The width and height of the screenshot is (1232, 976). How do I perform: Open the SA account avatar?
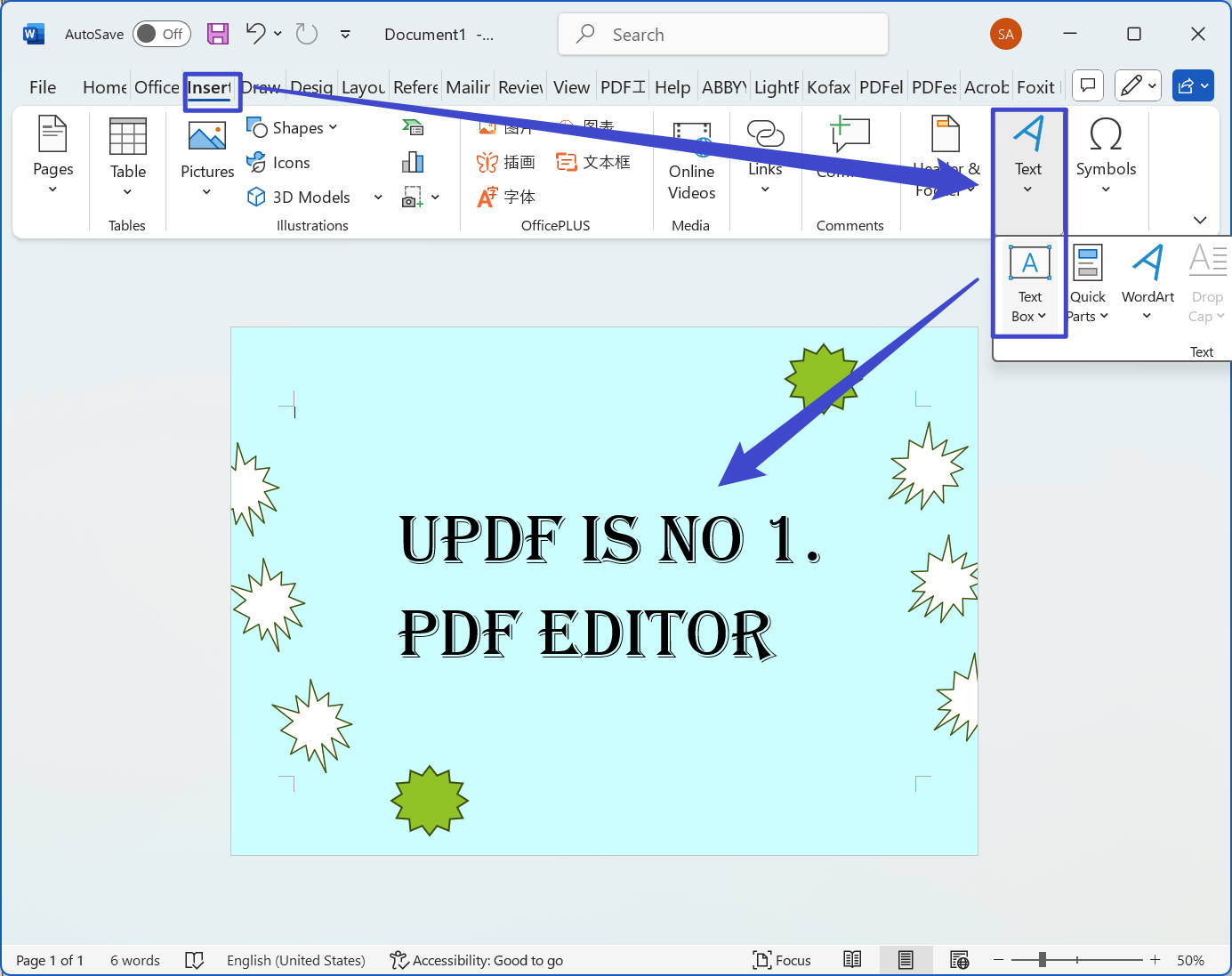coord(1006,34)
